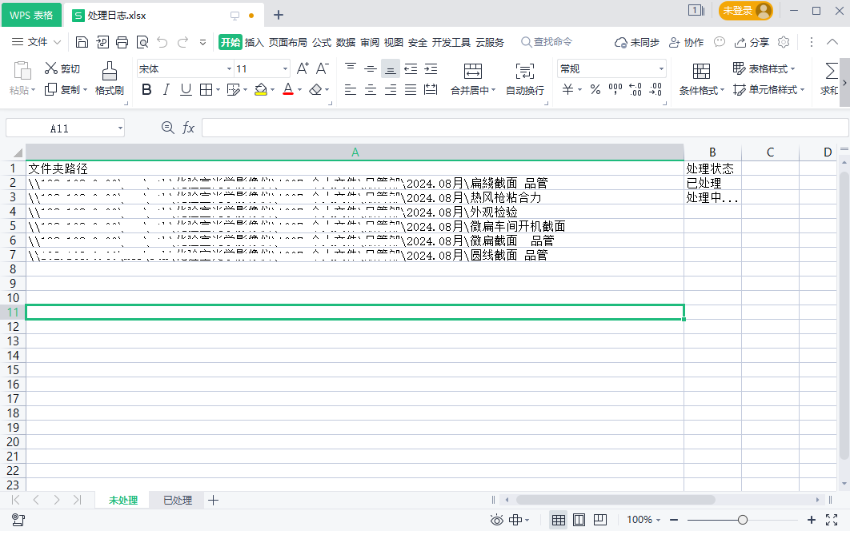Switch to 页面布局 ribbon tab
This screenshot has width=851, height=533.
288,42
